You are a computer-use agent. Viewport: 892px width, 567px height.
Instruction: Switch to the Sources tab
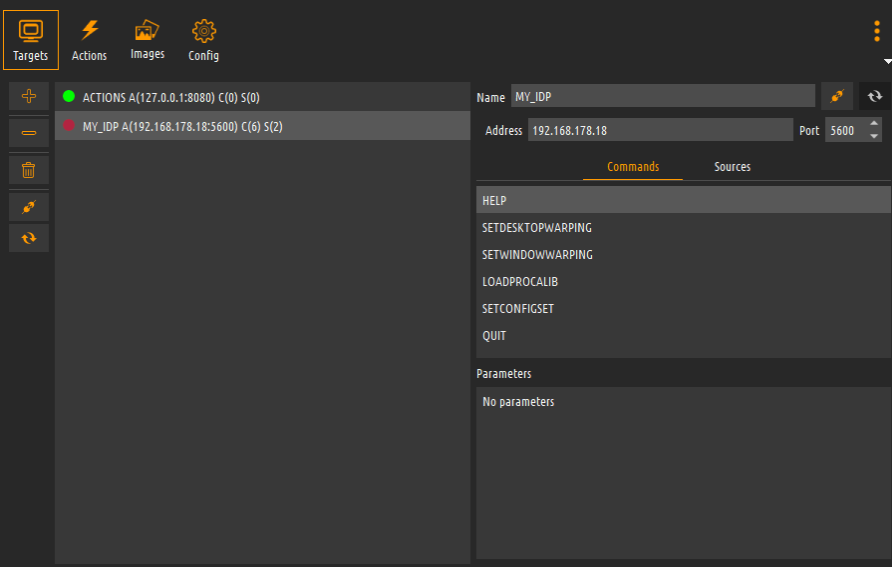click(x=732, y=167)
